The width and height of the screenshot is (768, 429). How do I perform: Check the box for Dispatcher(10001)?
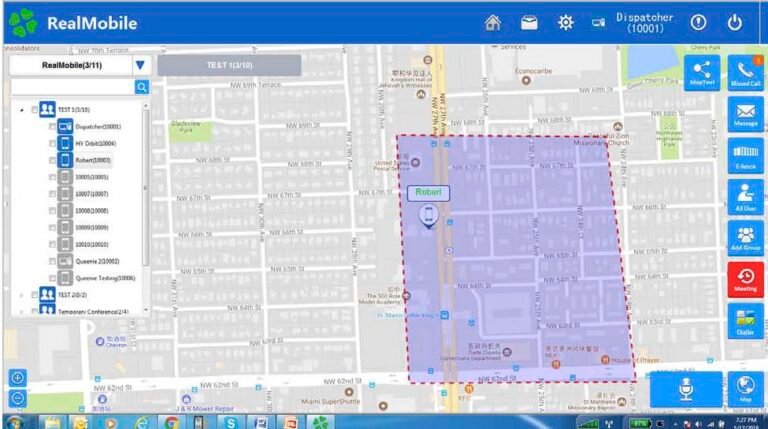tap(52, 127)
